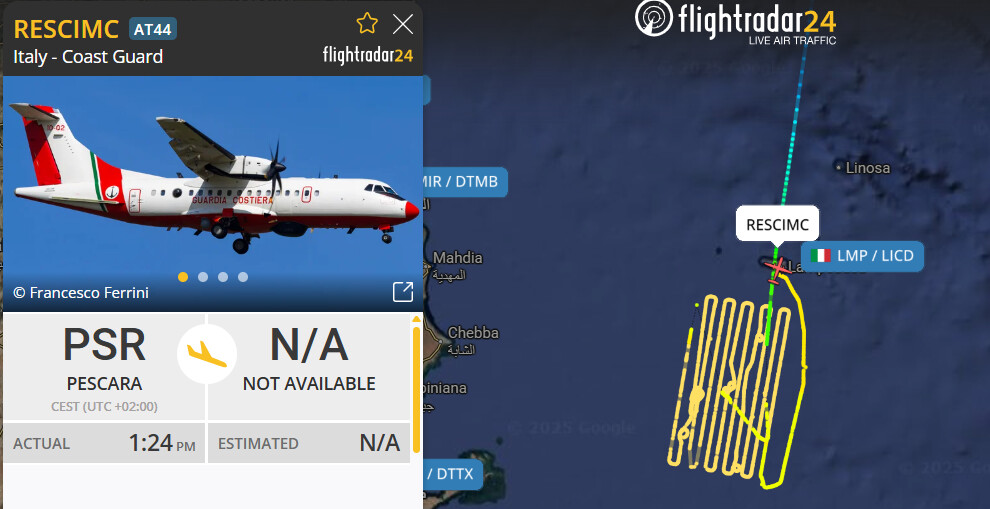The width and height of the screenshot is (990, 509).
Task: Select the third photo carousel dot
Action: pos(223,277)
